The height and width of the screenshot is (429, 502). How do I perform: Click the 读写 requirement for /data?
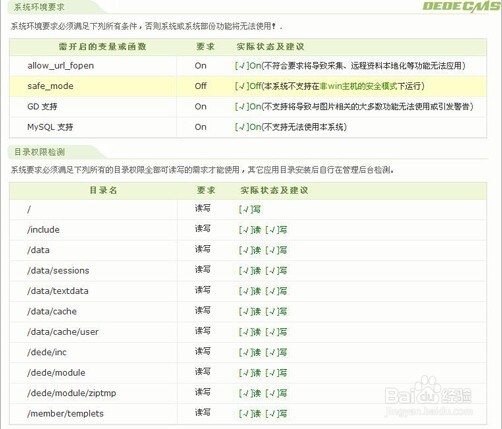click(203, 249)
